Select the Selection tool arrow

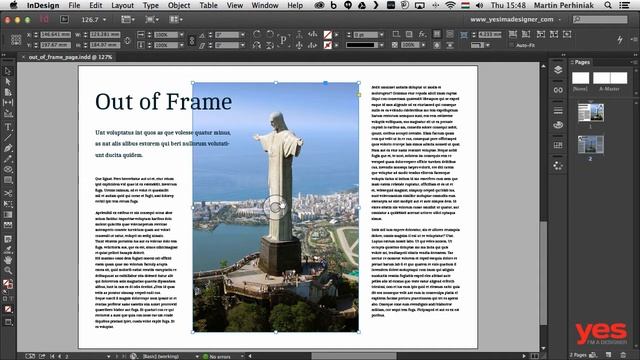click(x=8, y=71)
